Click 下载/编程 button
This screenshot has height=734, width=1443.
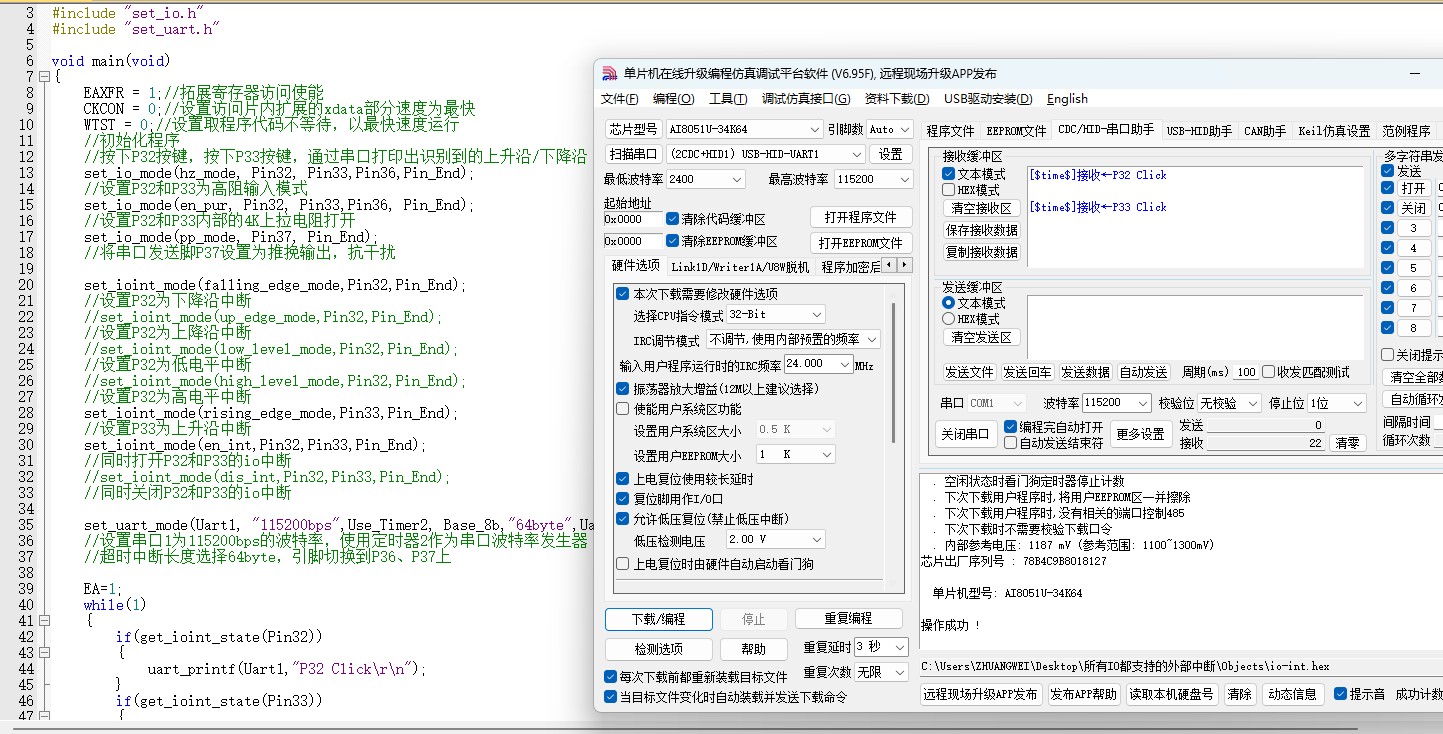coord(659,619)
